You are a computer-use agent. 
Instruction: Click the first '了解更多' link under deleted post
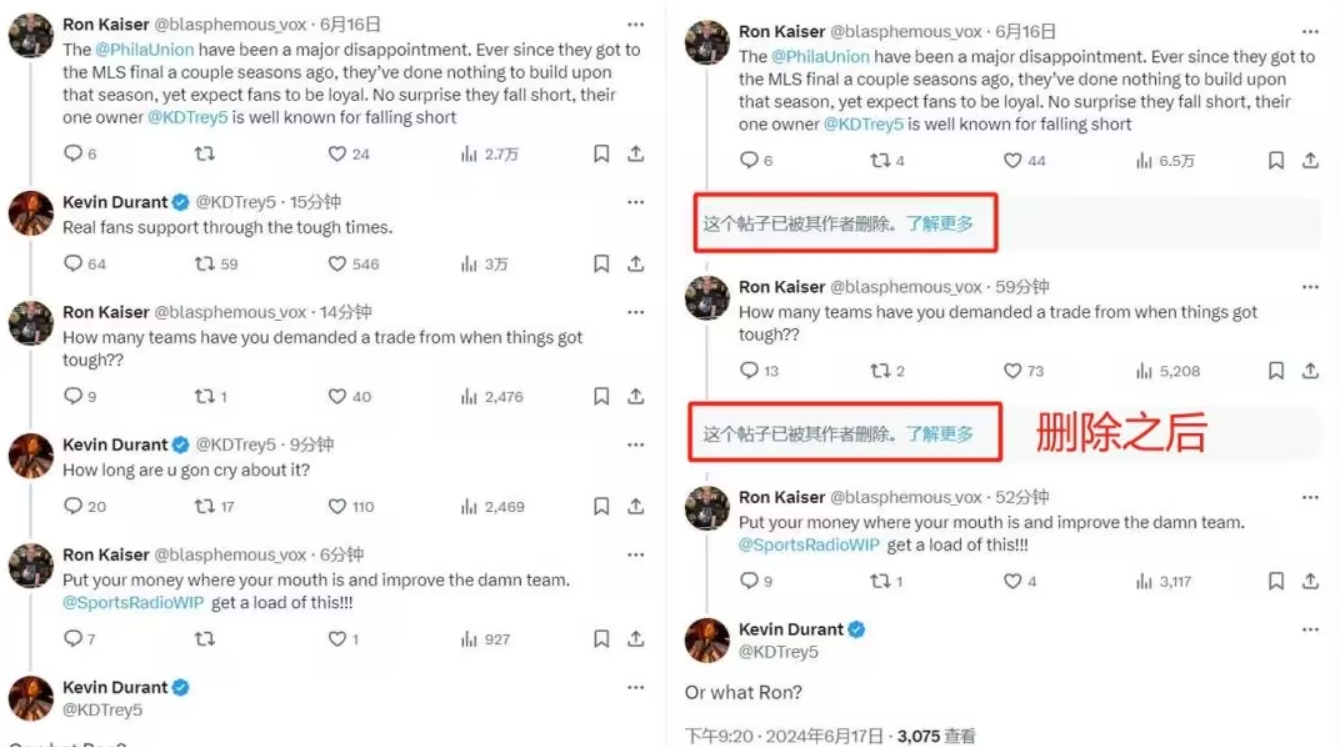point(939,224)
